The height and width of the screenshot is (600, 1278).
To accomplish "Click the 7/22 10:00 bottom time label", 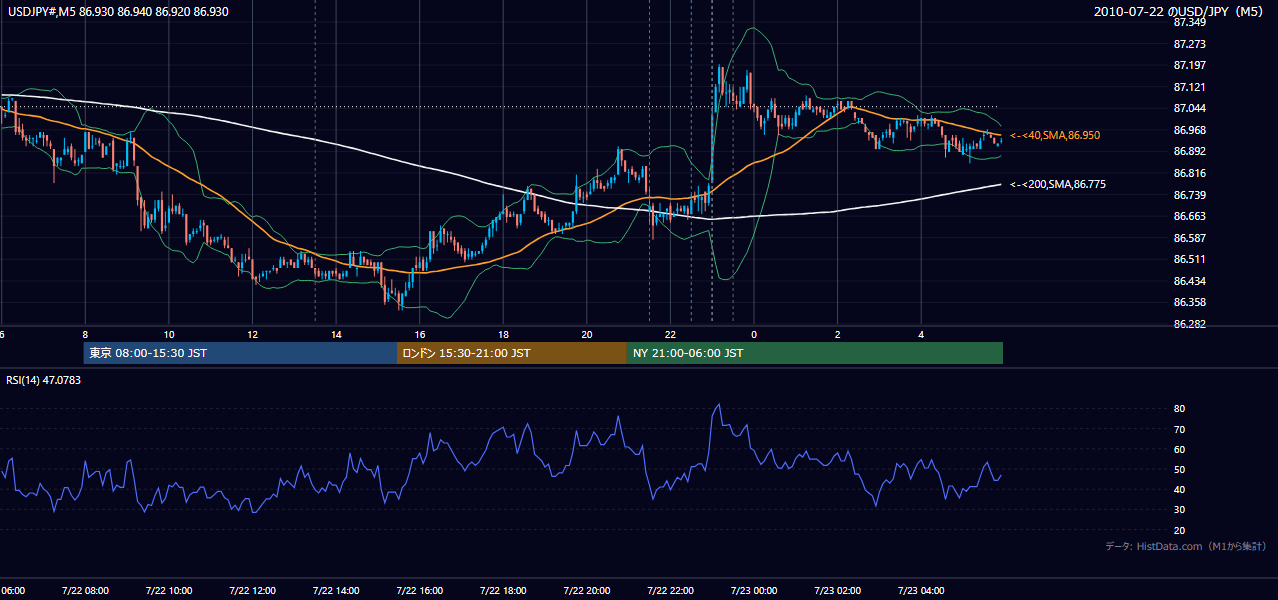I will pyautogui.click(x=169, y=590).
